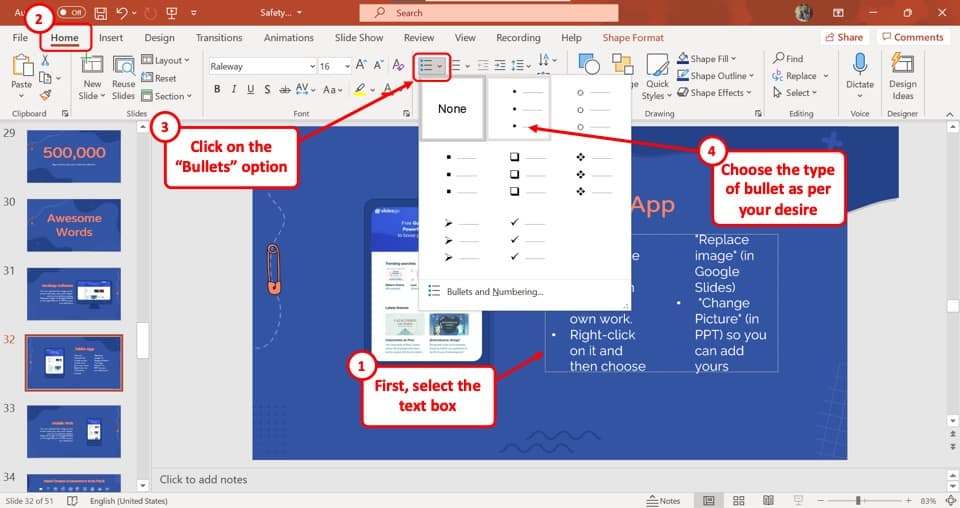Image resolution: width=960 pixels, height=508 pixels.
Task: Toggle Text Shadow formatting
Action: click(267, 89)
